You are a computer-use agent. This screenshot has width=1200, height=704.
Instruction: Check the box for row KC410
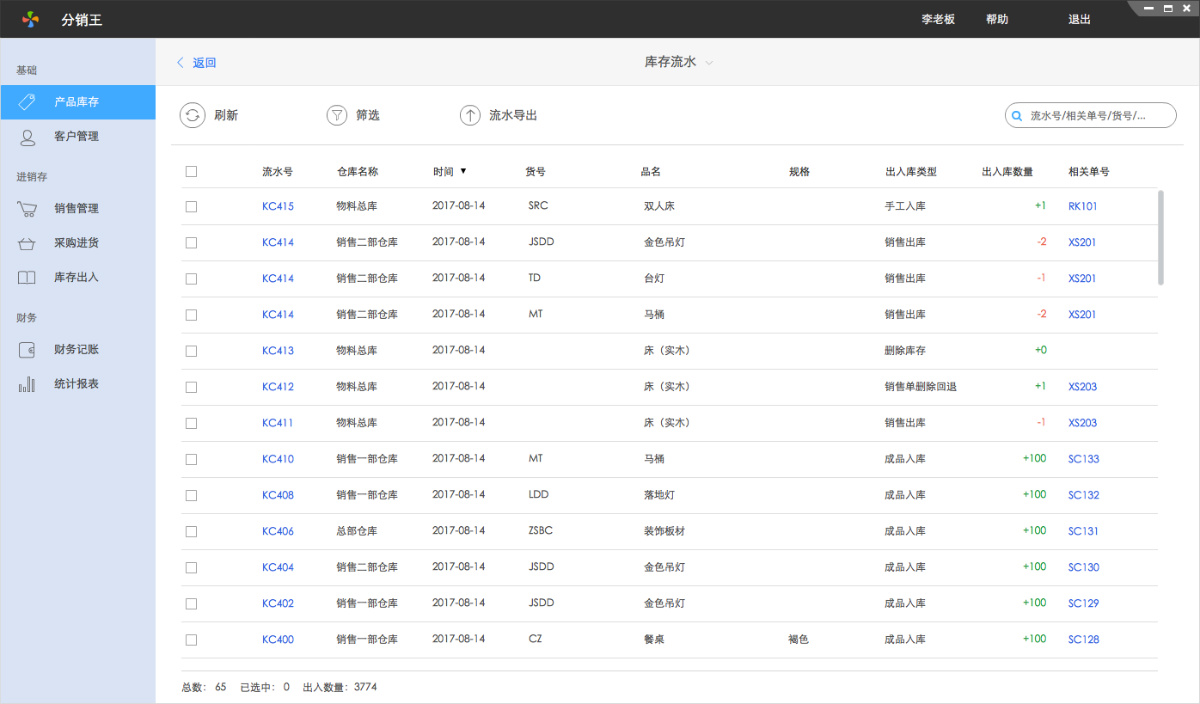click(191, 459)
